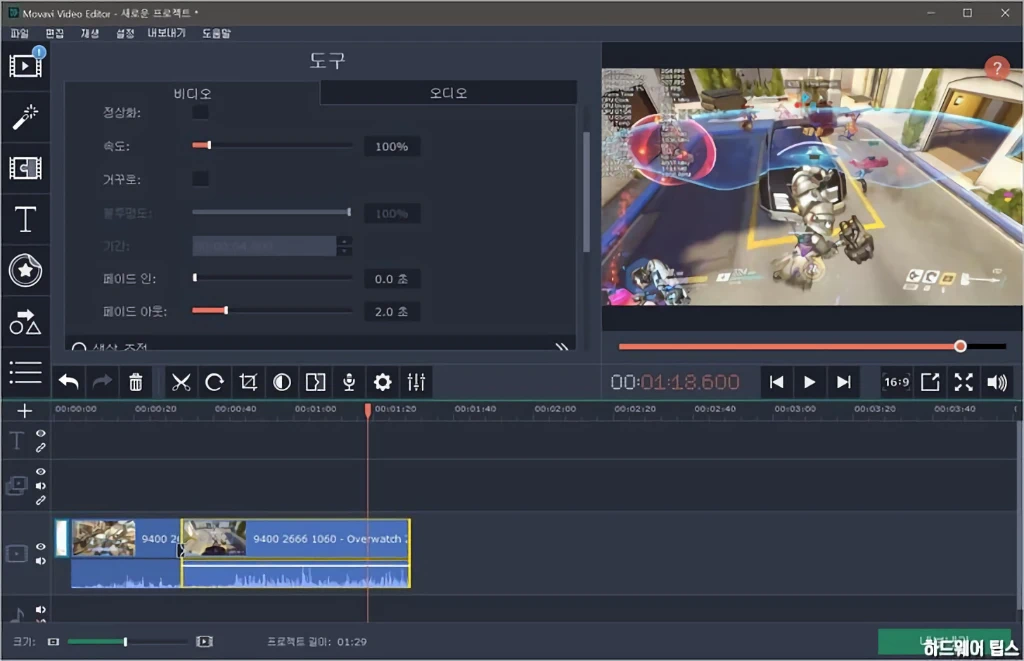Viewport: 1024px width, 661px height.
Task: Open the 내보내기 menu
Action: click(x=167, y=33)
